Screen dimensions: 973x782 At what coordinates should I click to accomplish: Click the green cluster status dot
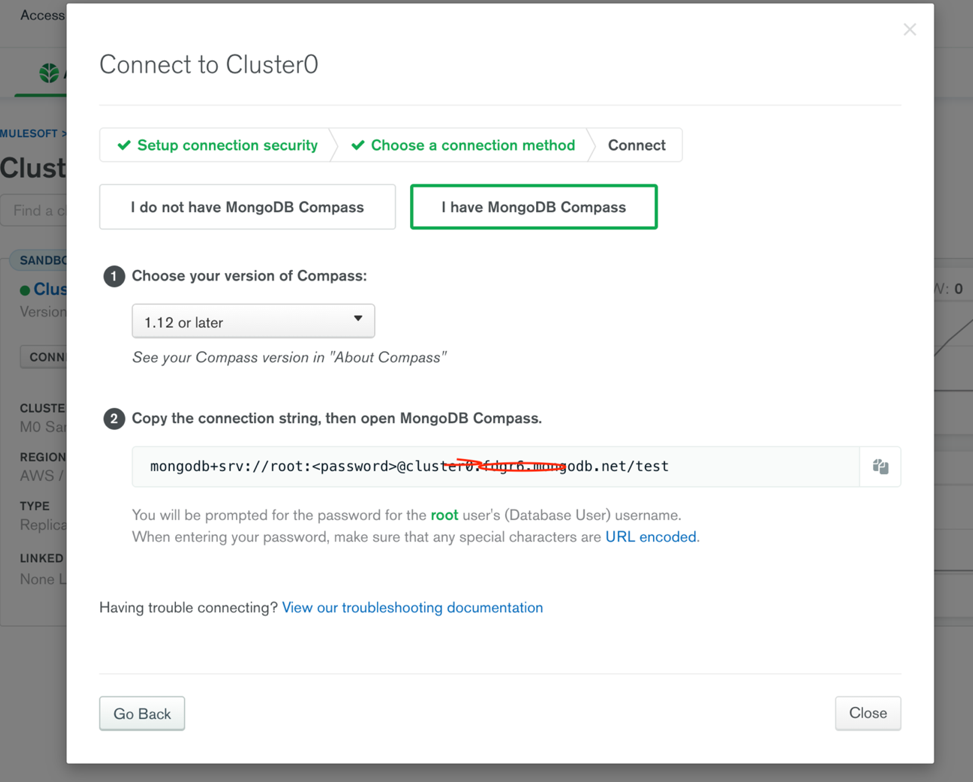click(x=25, y=290)
